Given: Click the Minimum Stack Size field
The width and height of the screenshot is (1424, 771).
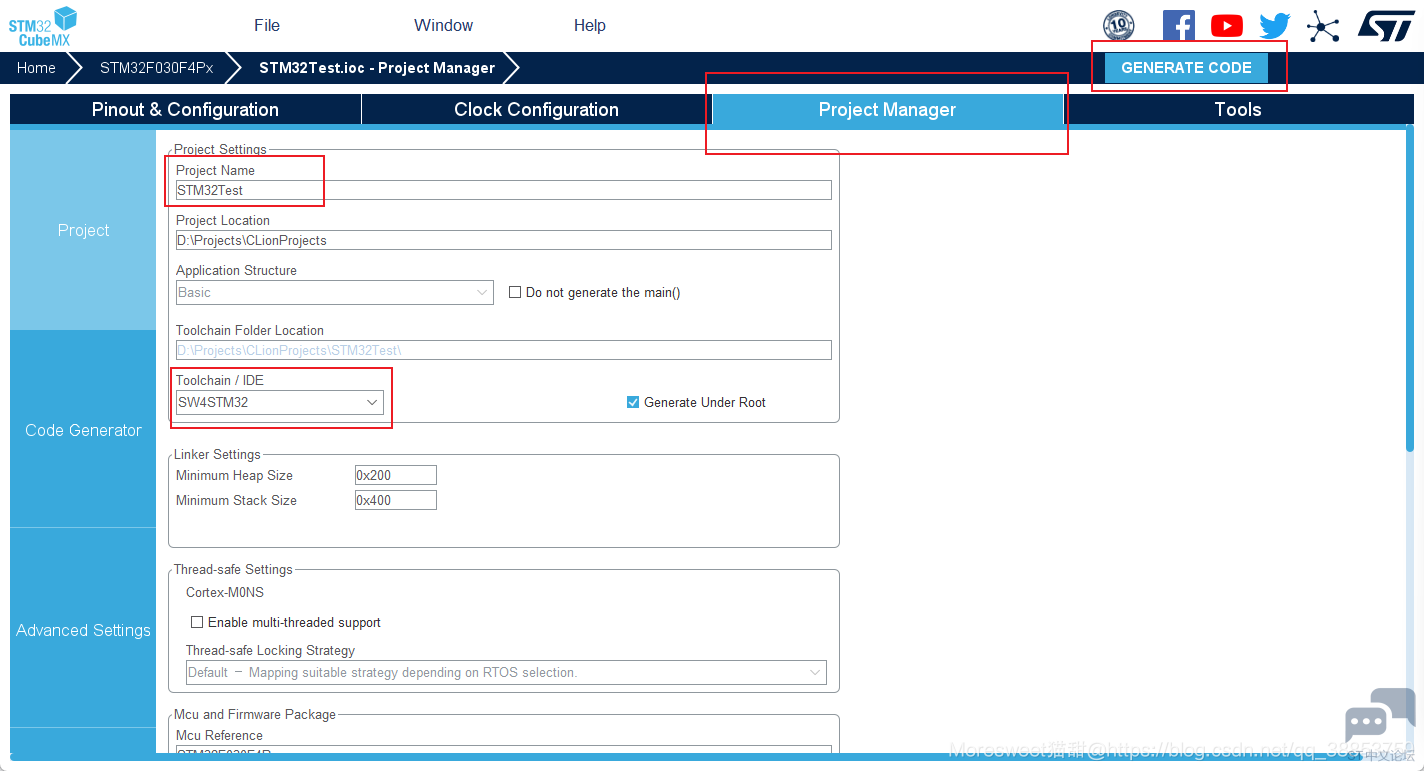Looking at the screenshot, I should [x=396, y=500].
